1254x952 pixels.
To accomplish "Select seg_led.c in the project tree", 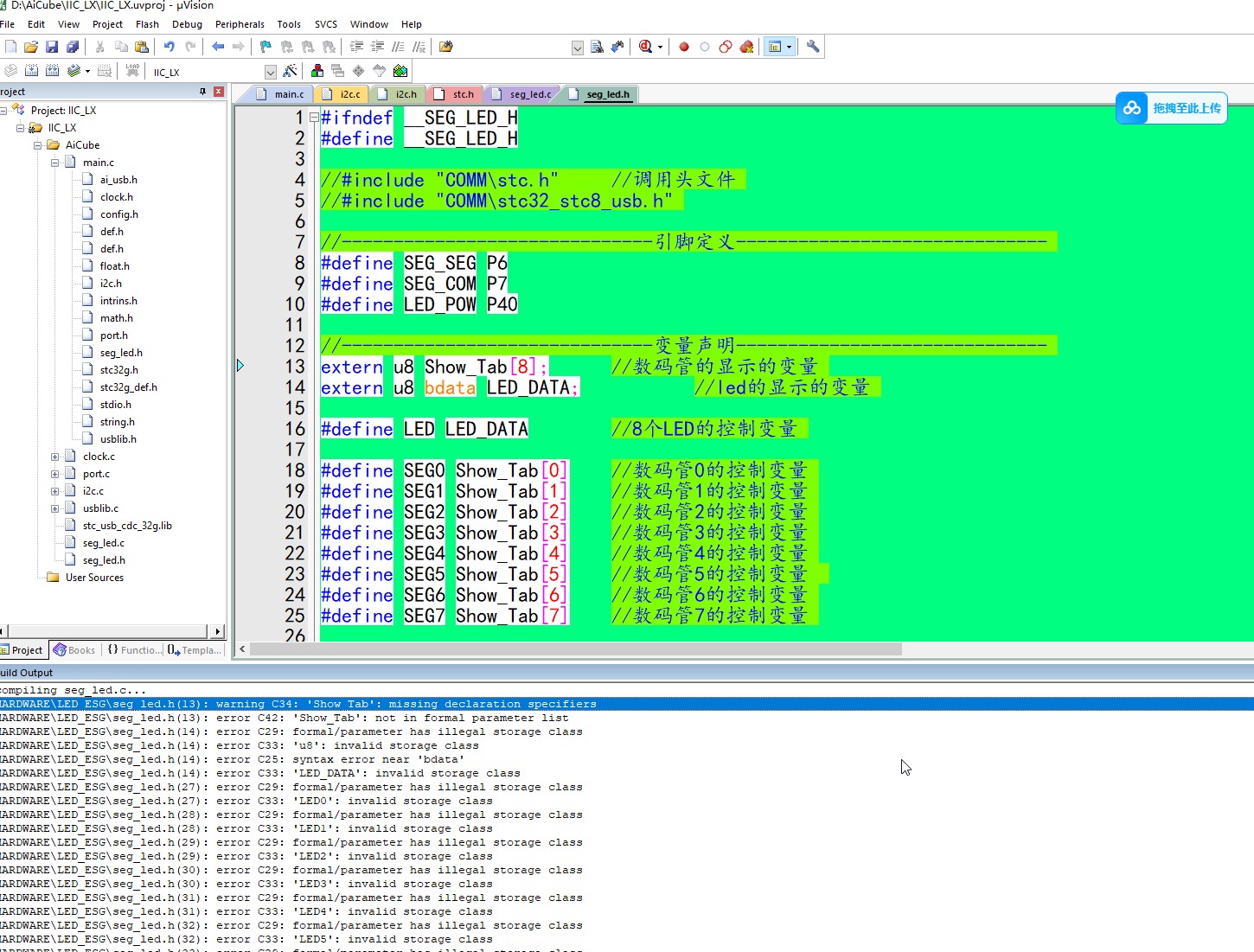I will pyautogui.click(x=104, y=543).
